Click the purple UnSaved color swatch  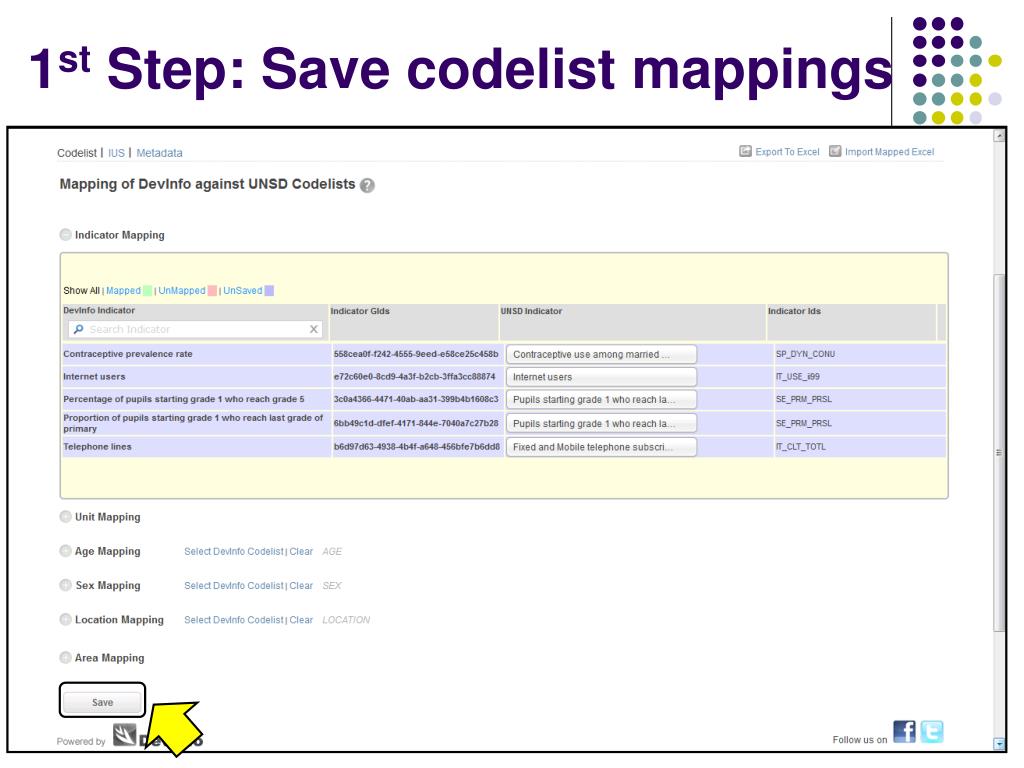click(x=269, y=291)
